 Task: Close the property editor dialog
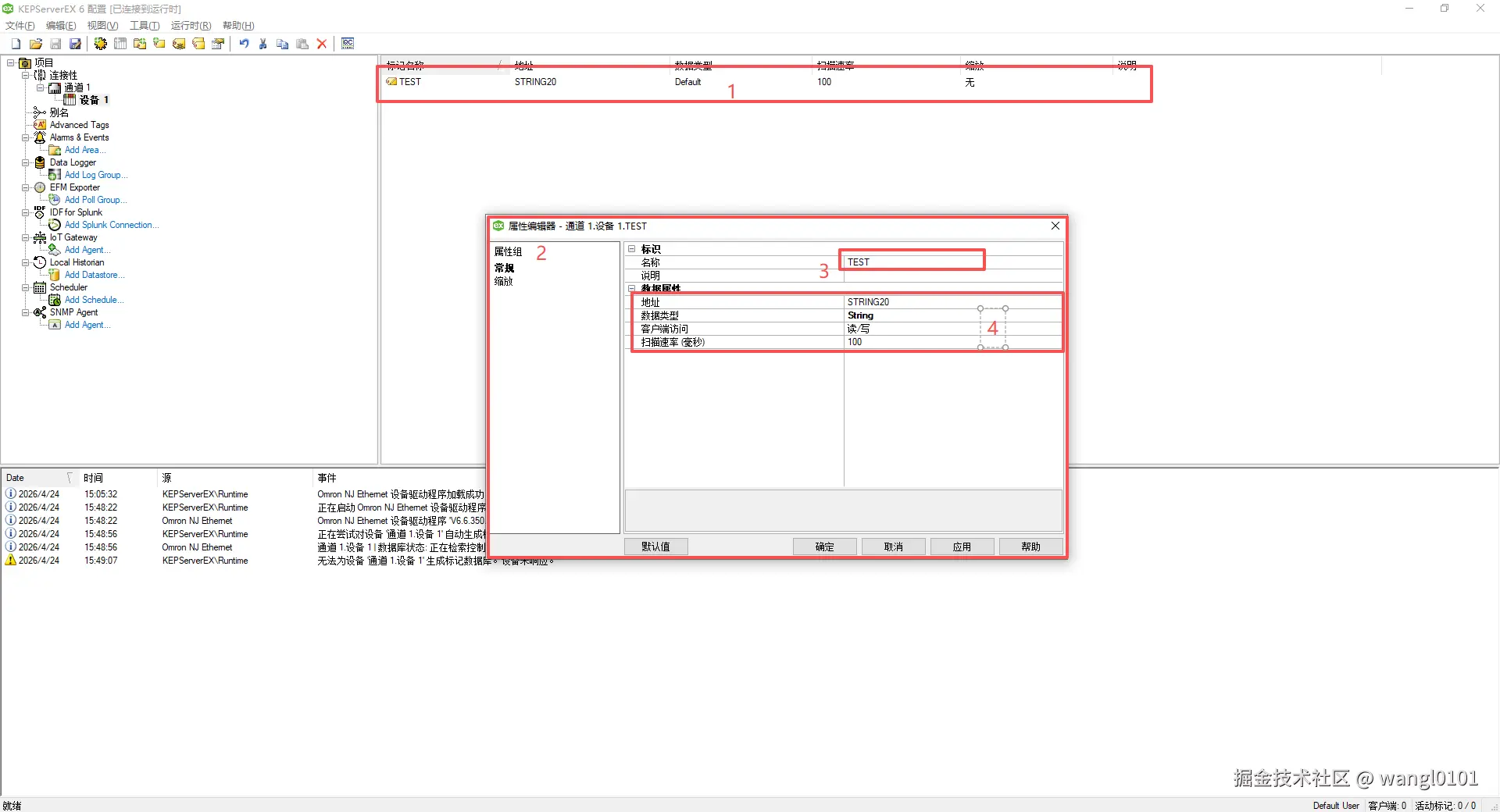(x=1055, y=226)
